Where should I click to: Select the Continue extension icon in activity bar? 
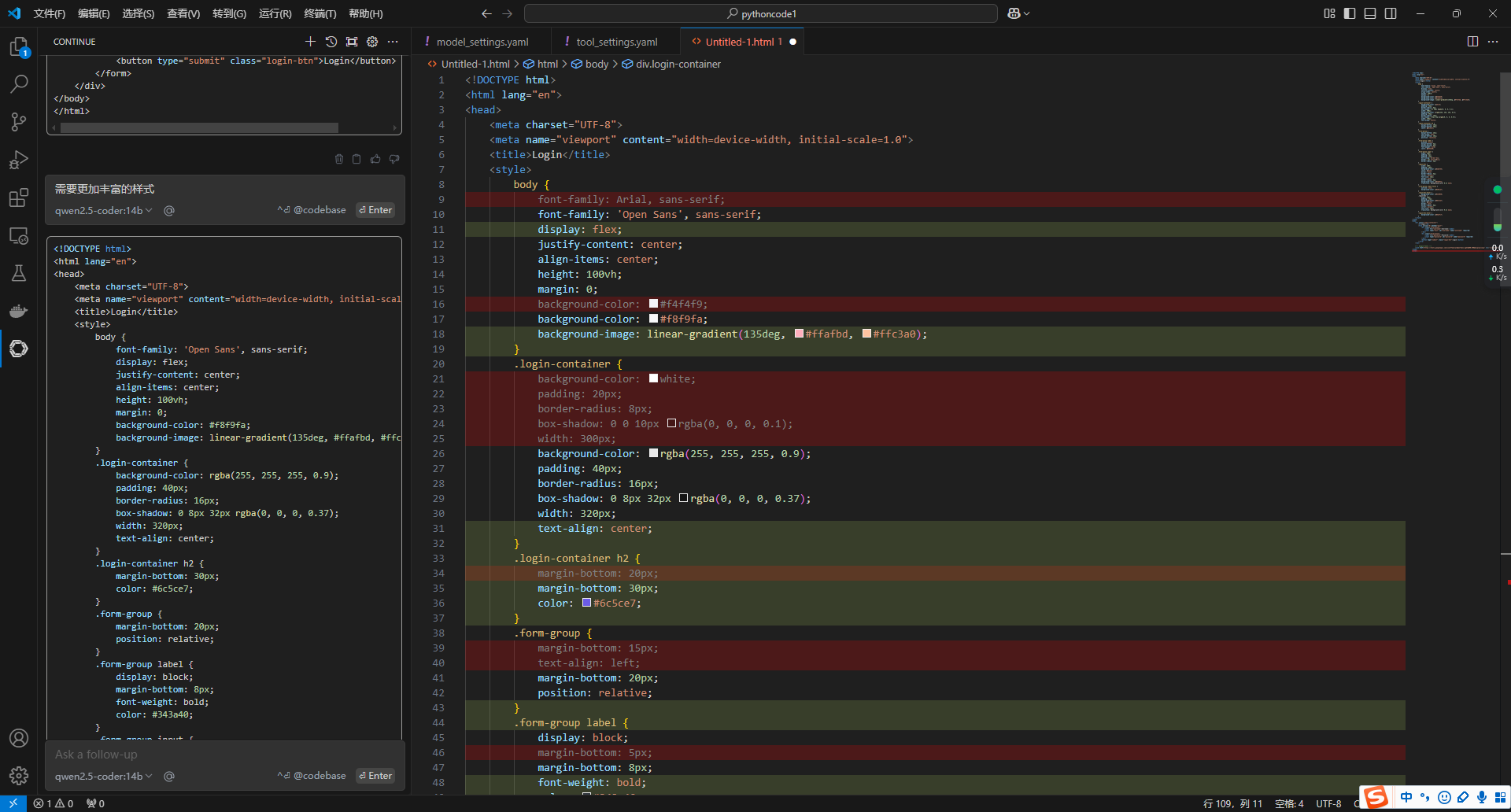coord(19,349)
